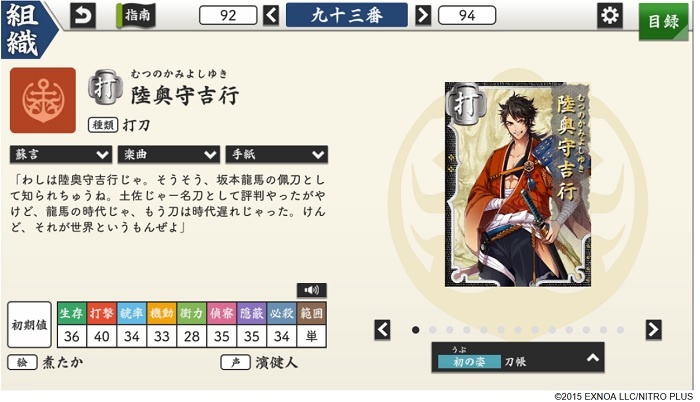Jump to entry number 92
Viewport: 700px width, 402px height.
pos(228,15)
